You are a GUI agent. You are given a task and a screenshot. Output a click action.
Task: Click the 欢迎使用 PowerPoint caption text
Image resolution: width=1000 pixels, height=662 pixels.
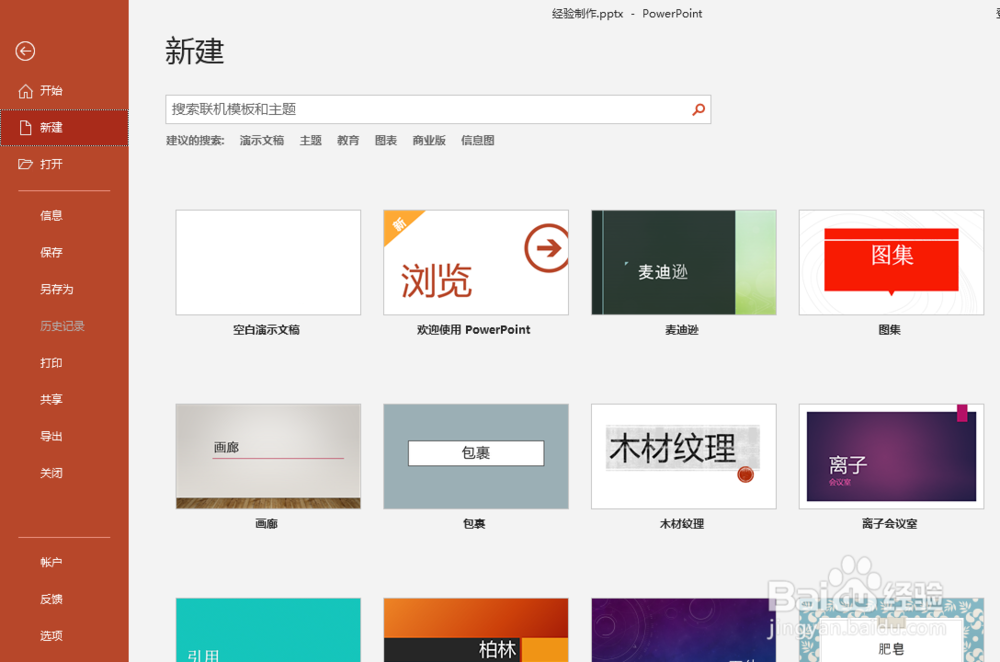pos(473,330)
